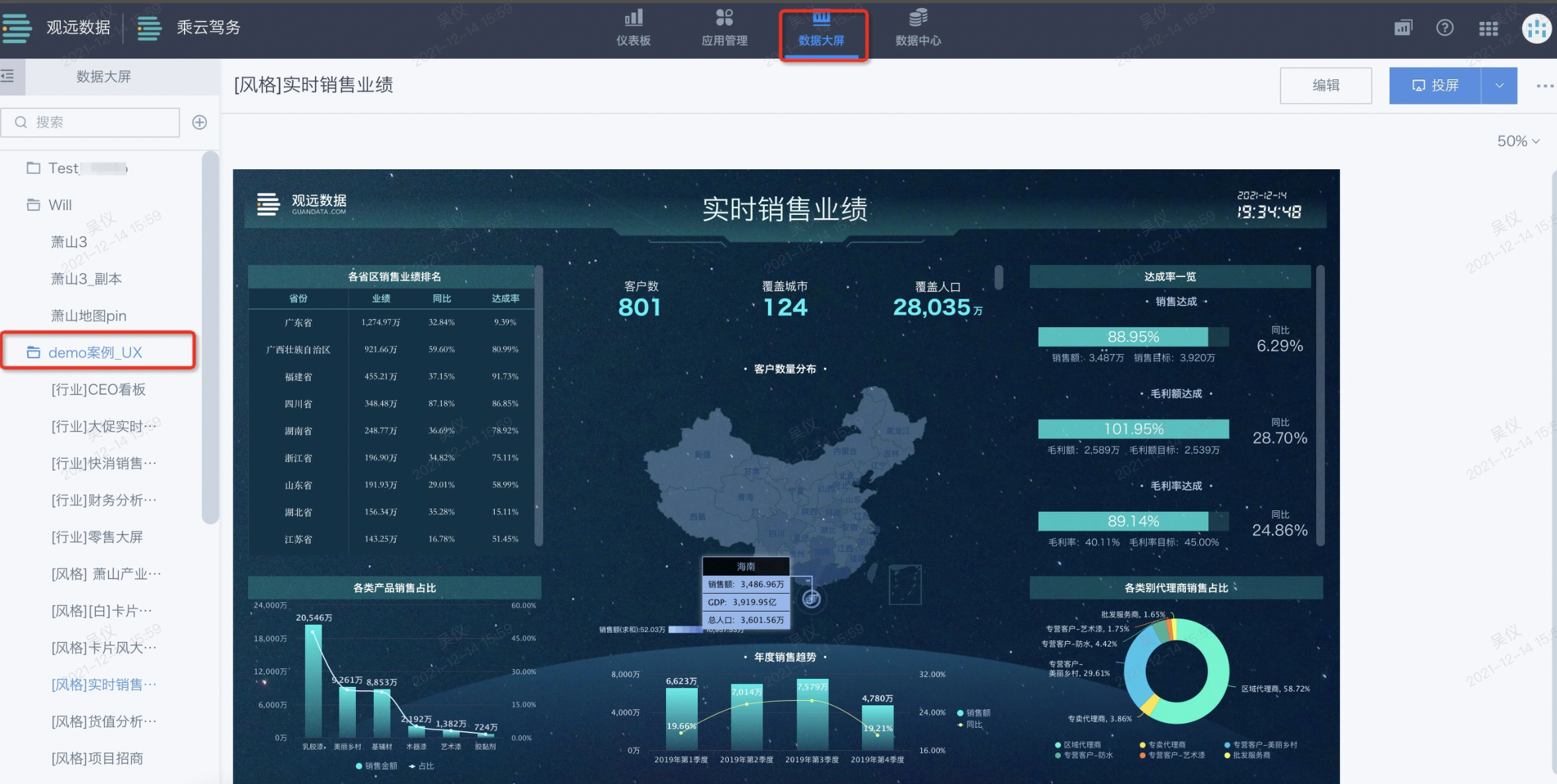Toggle the 专营客户-防水 donut legend item
The image size is (1557, 784).
coord(1084,755)
